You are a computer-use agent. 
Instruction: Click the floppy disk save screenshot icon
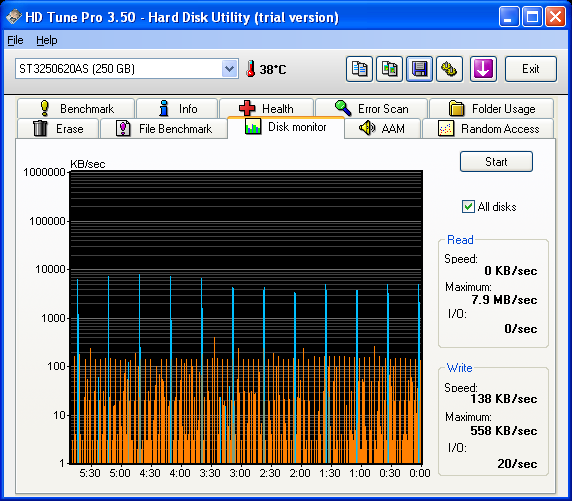[420, 69]
